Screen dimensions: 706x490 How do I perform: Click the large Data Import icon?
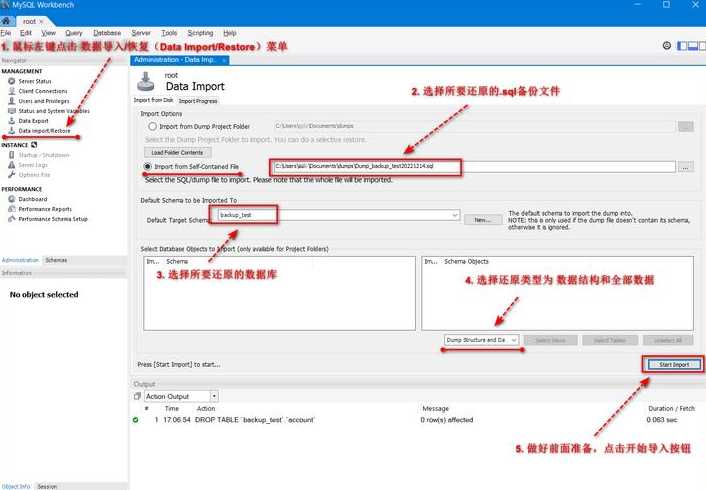pos(145,82)
